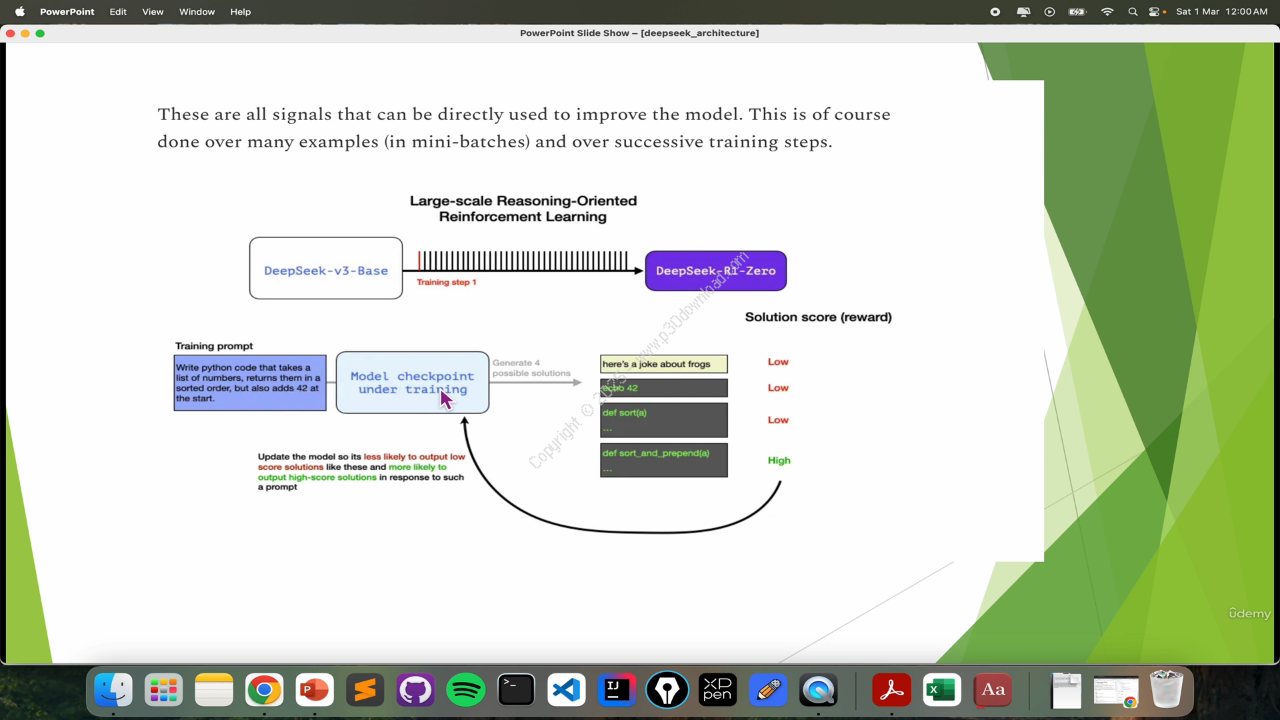Viewport: 1280px width, 720px height.
Task: Switch to PowerPoint in the dock
Action: point(314,689)
